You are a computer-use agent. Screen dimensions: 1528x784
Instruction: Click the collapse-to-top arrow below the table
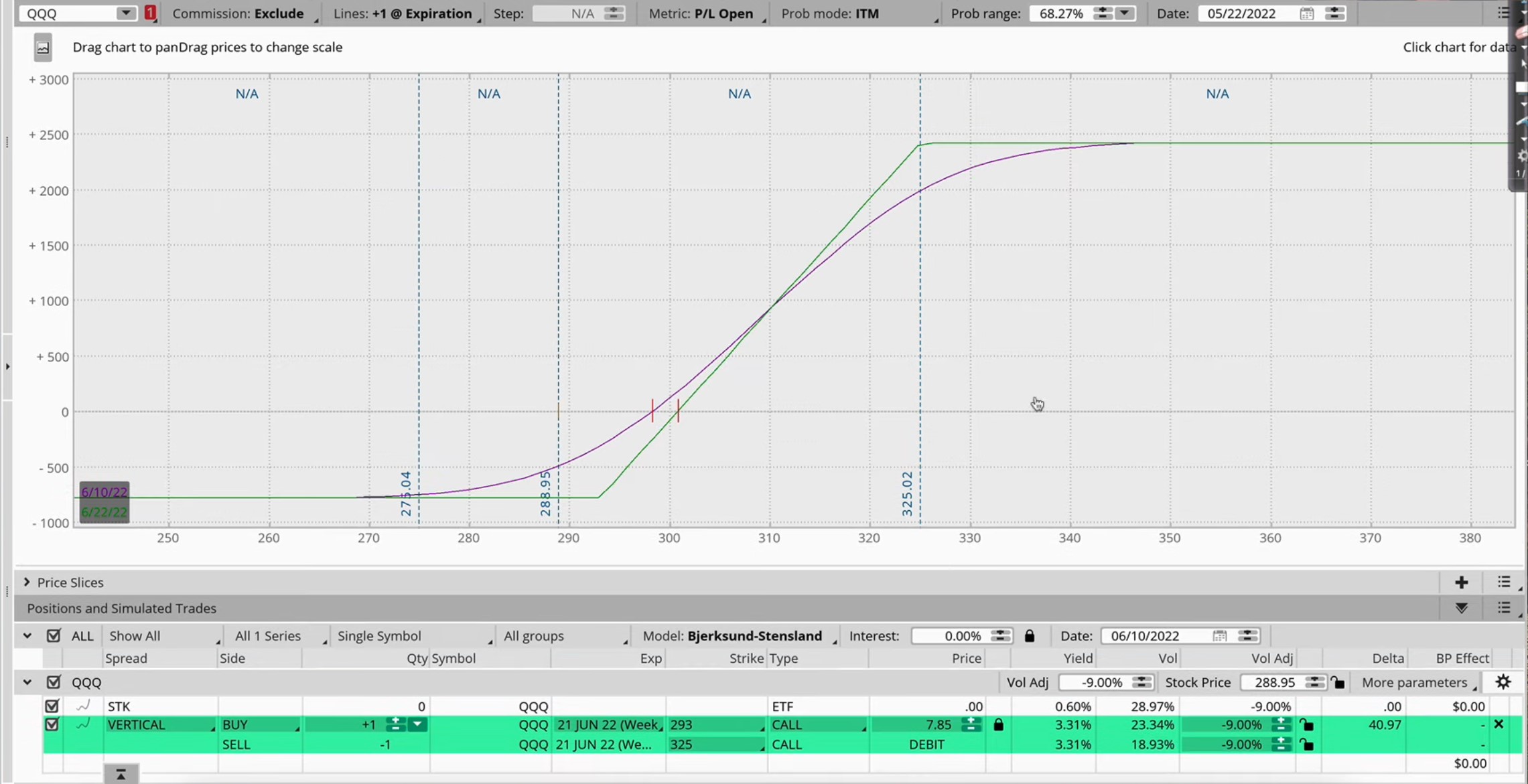click(121, 774)
